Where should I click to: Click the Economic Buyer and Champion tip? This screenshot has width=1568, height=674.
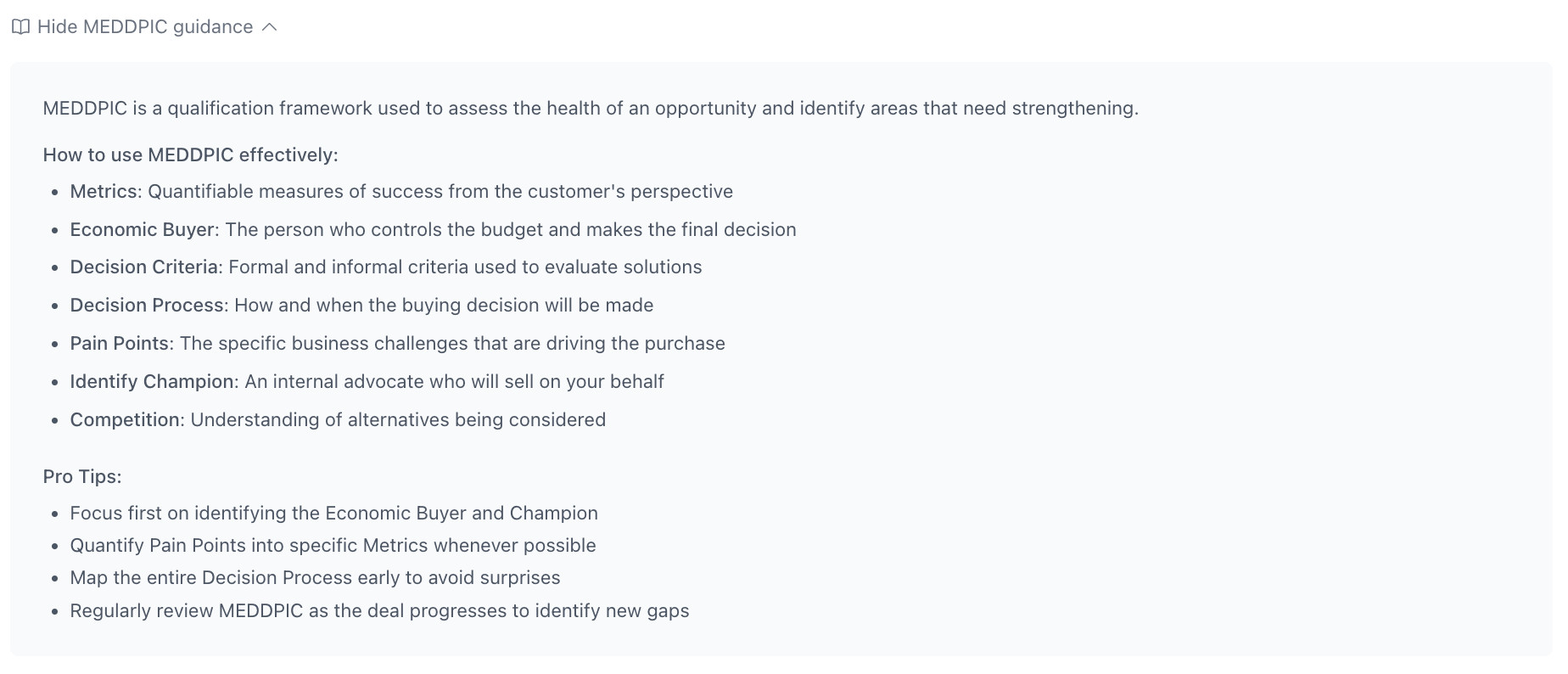pyautogui.click(x=333, y=513)
